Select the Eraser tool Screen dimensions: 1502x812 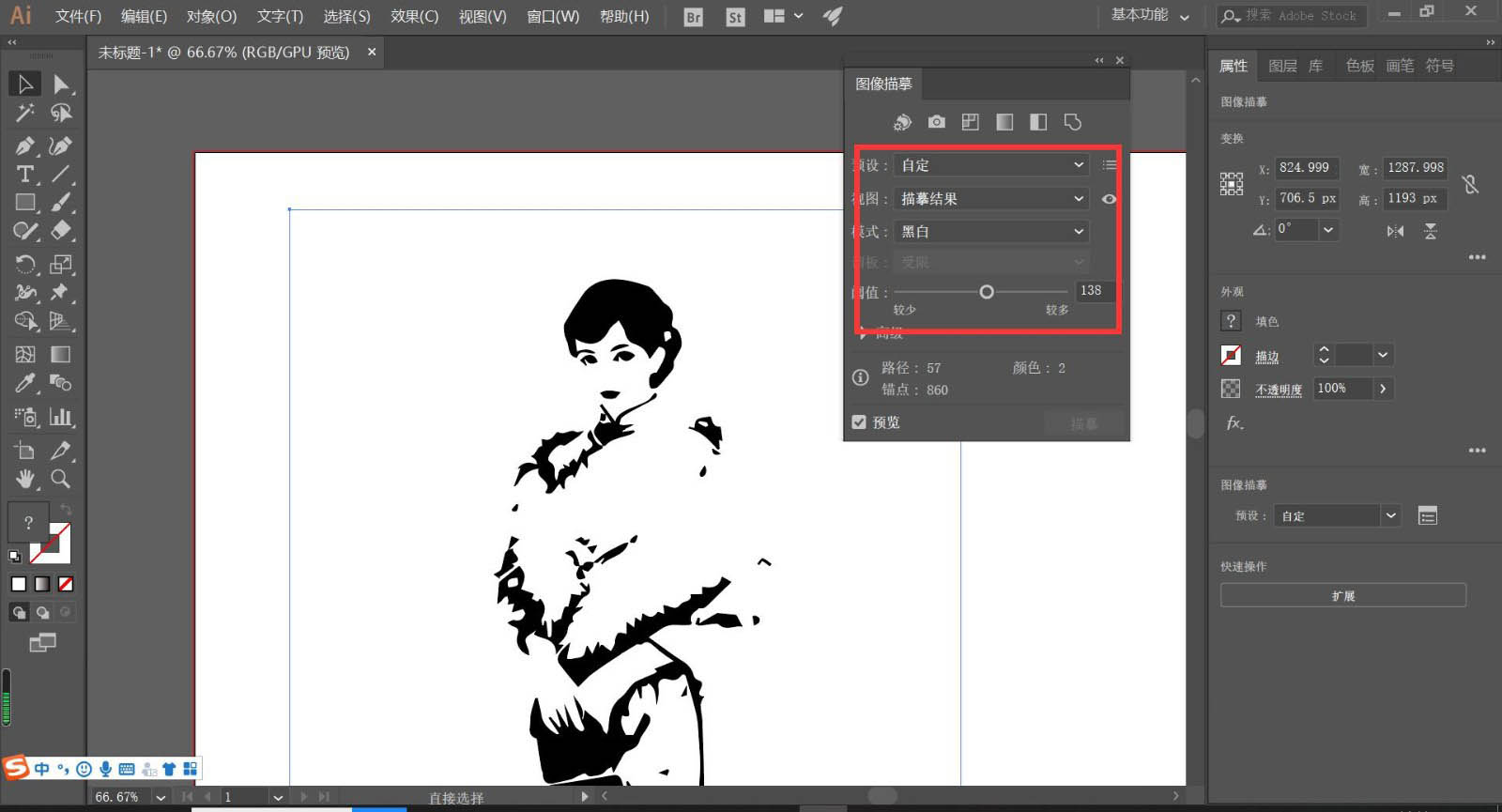coord(61,230)
